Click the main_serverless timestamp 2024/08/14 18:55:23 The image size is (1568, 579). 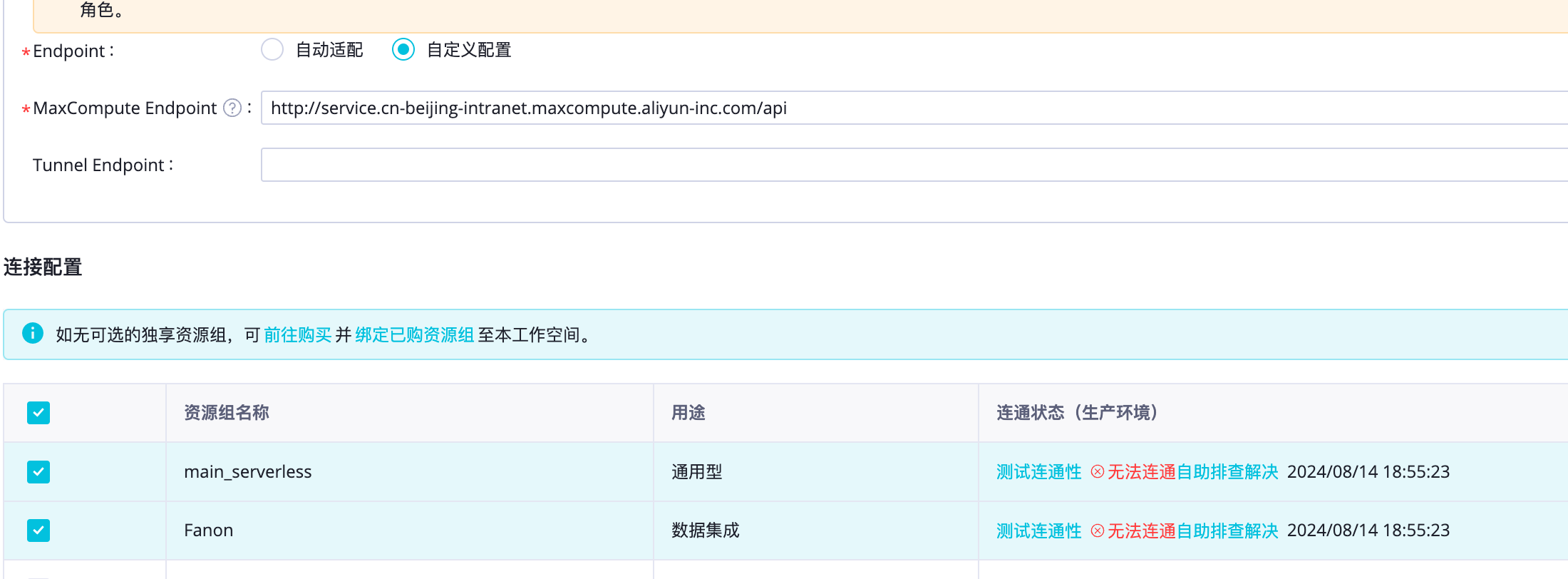[1368, 472]
